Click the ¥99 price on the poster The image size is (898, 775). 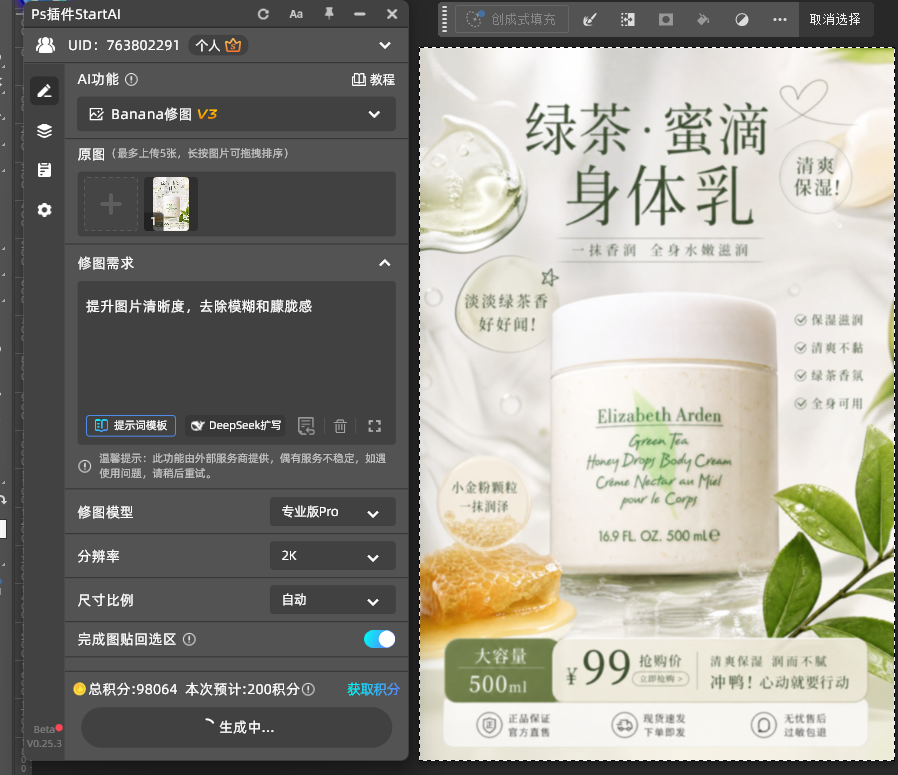point(598,668)
